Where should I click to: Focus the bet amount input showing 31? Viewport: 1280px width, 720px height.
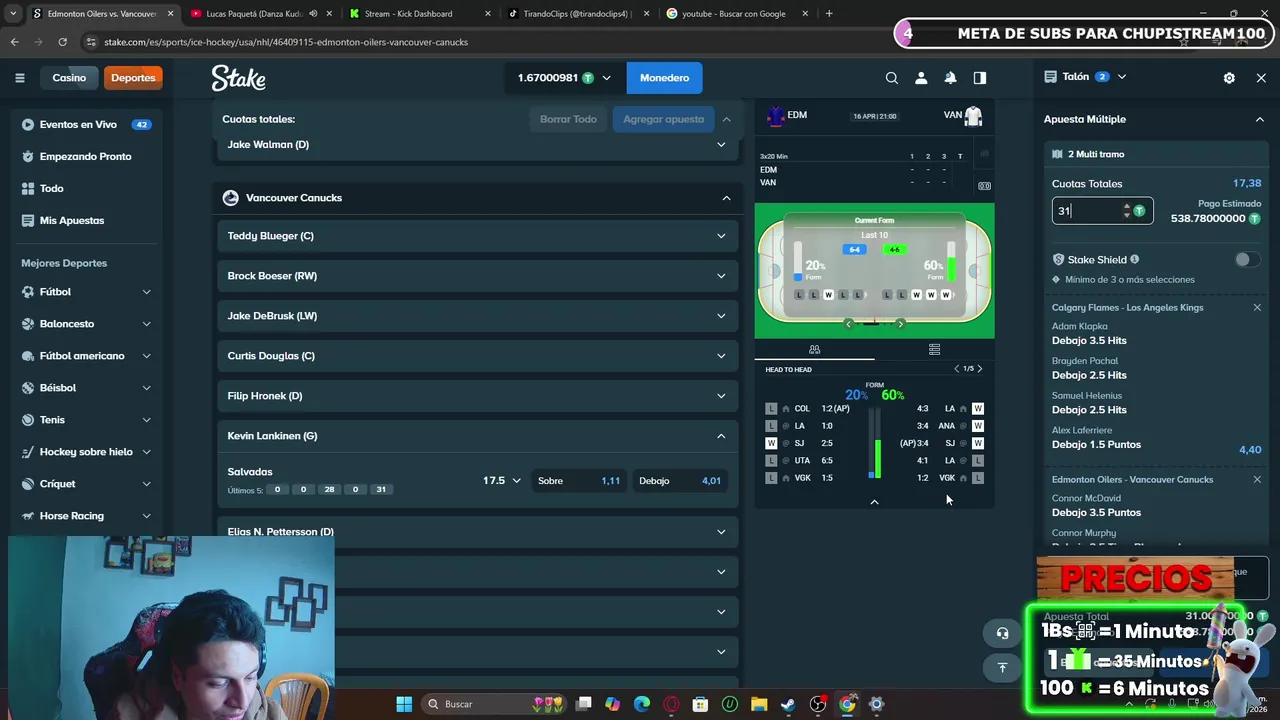click(x=1102, y=211)
